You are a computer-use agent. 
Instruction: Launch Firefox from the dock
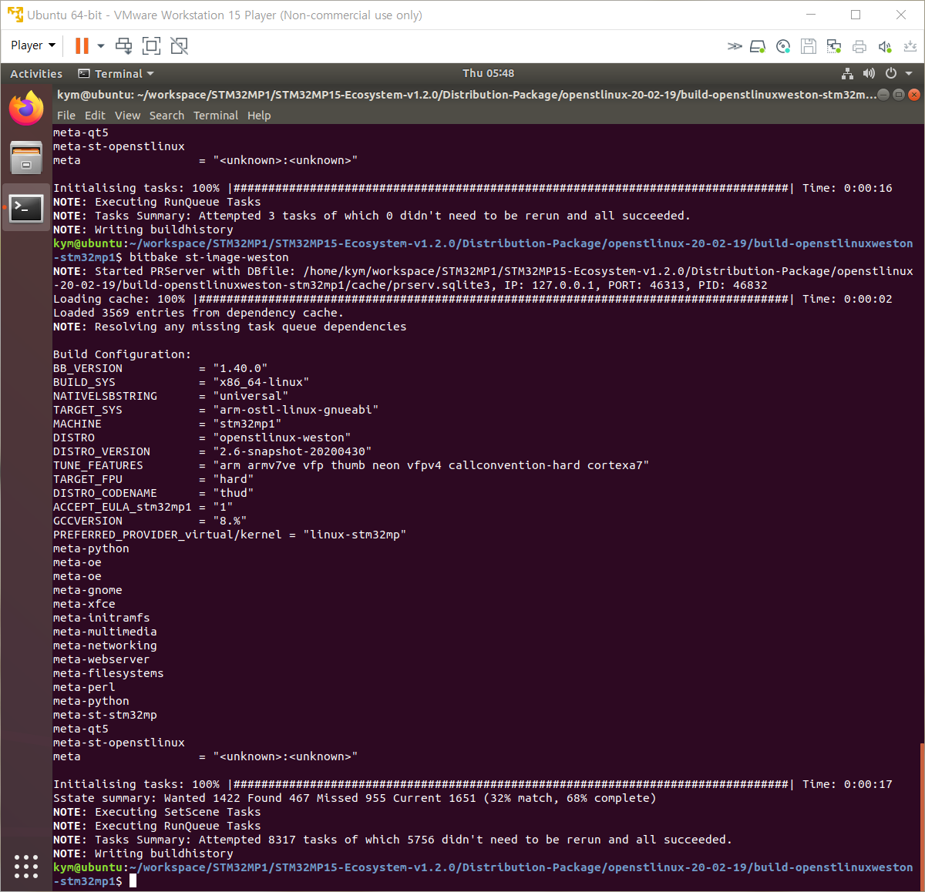[x=27, y=108]
